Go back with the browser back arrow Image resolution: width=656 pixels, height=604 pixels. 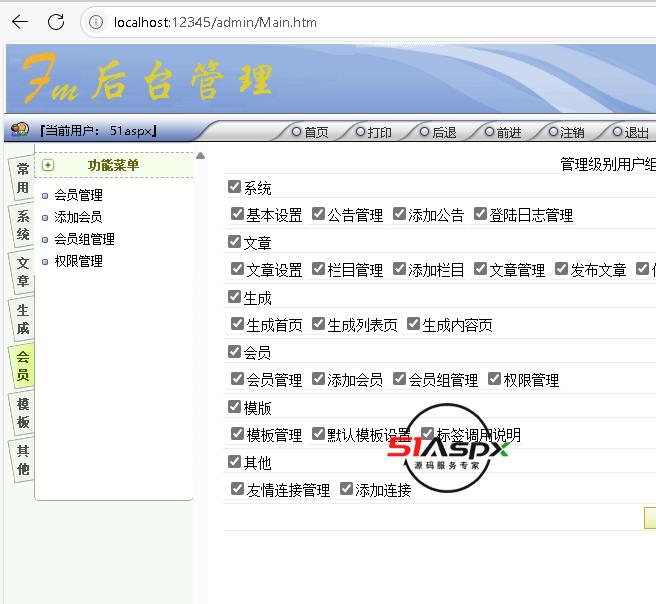[x=20, y=22]
